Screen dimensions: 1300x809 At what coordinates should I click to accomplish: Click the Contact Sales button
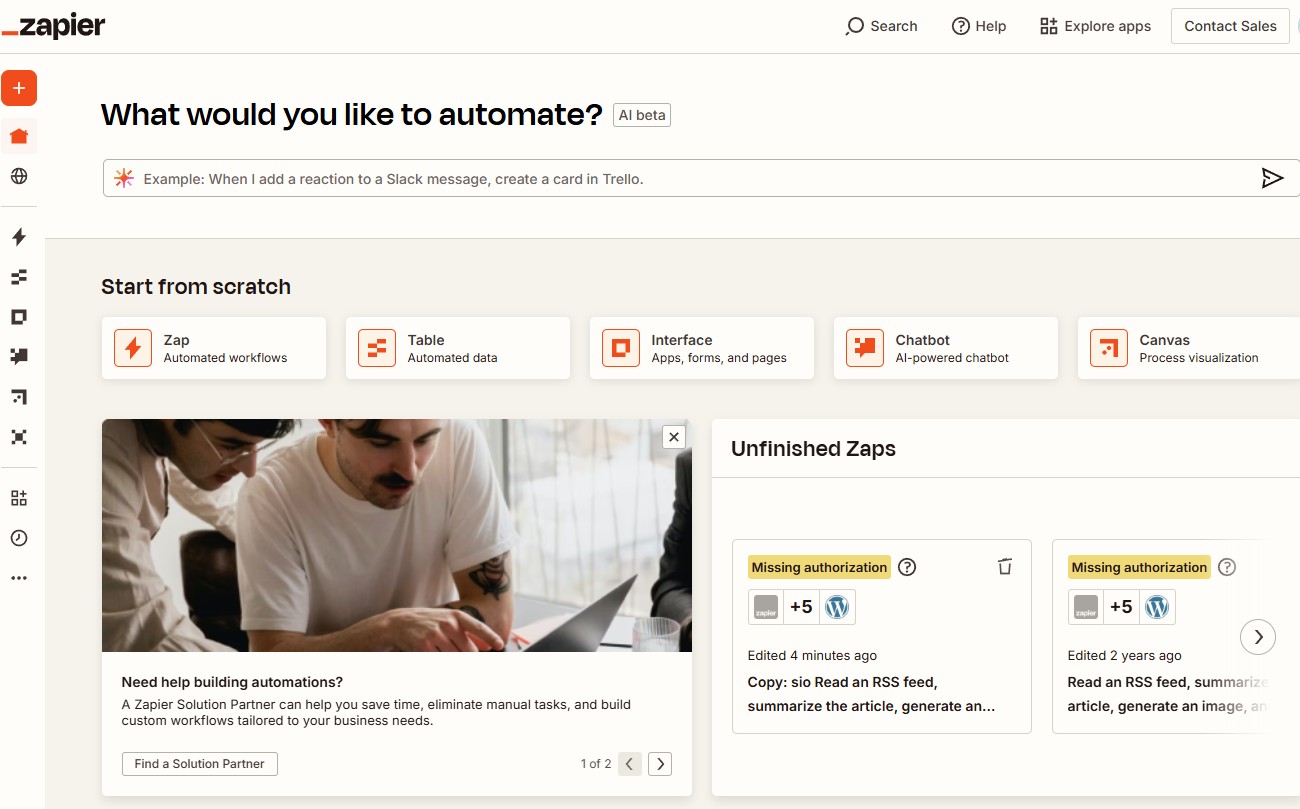(1229, 26)
